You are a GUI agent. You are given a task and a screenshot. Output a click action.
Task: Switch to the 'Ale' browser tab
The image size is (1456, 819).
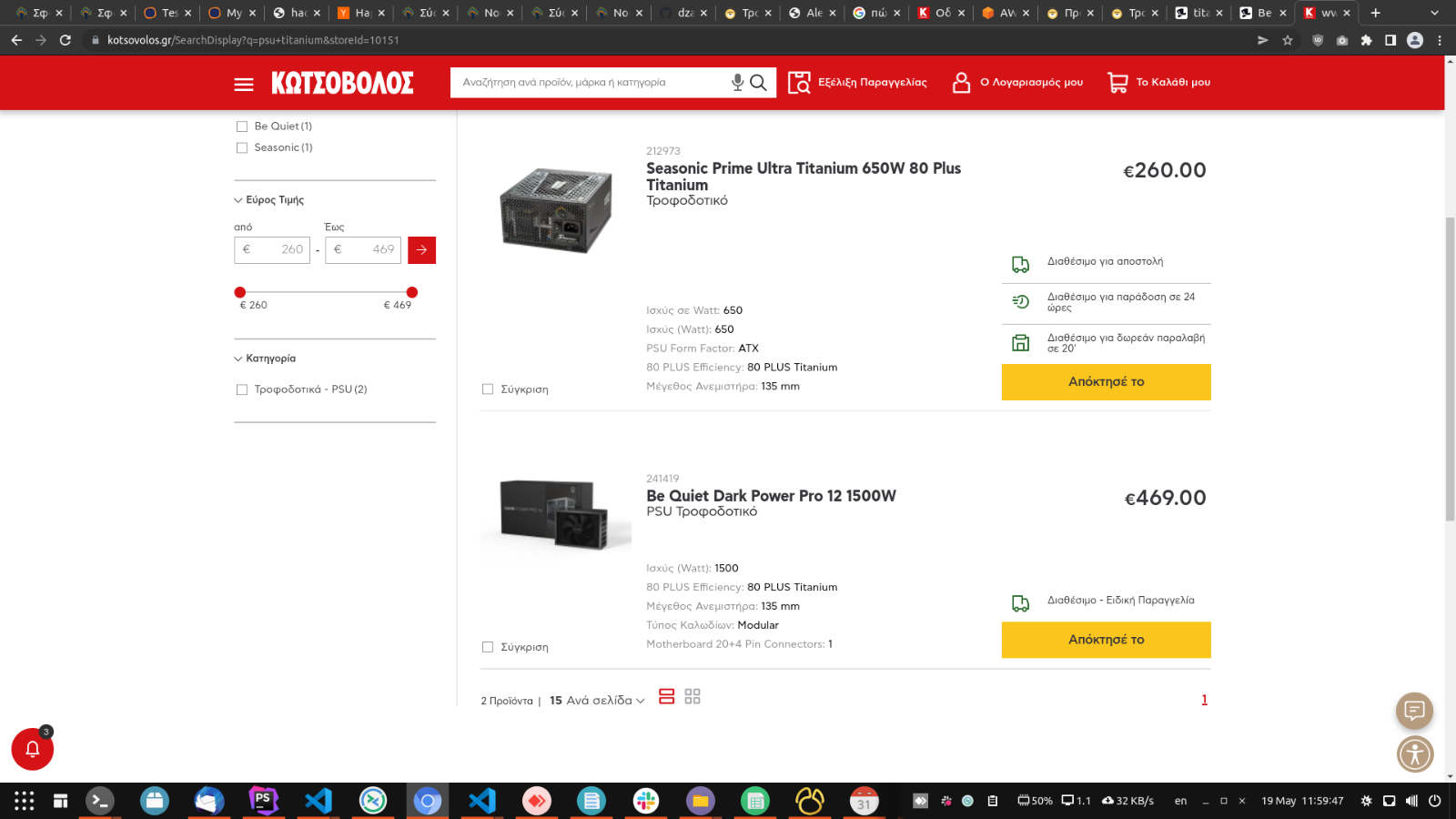(x=813, y=13)
